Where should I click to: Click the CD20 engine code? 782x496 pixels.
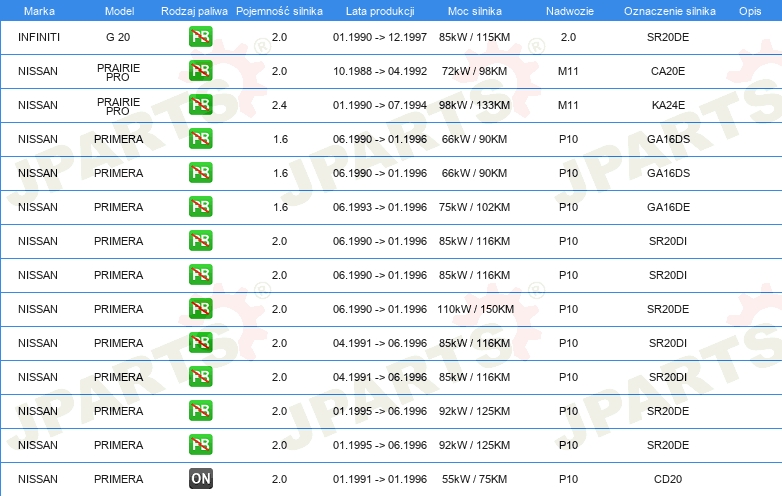click(x=668, y=479)
